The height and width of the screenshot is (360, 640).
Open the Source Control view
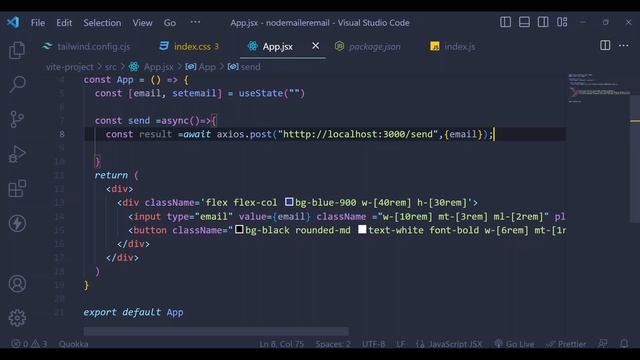point(17,119)
